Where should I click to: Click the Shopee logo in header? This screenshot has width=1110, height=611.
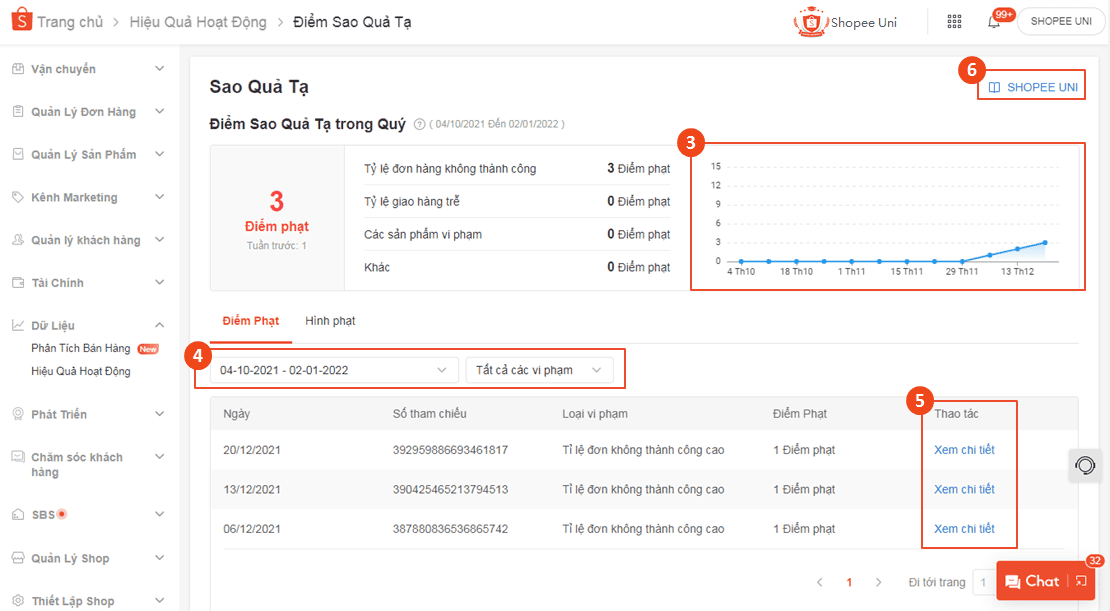click(20, 21)
